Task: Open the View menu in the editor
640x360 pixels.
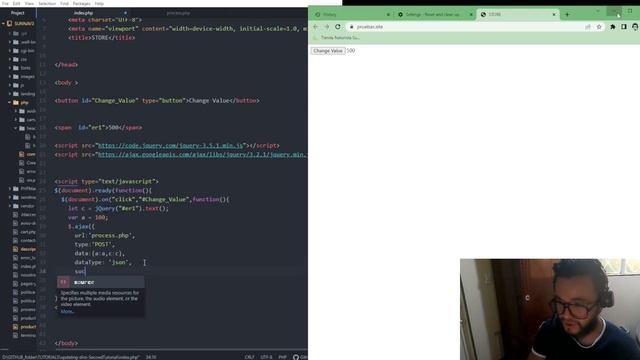Action: (29, 3)
